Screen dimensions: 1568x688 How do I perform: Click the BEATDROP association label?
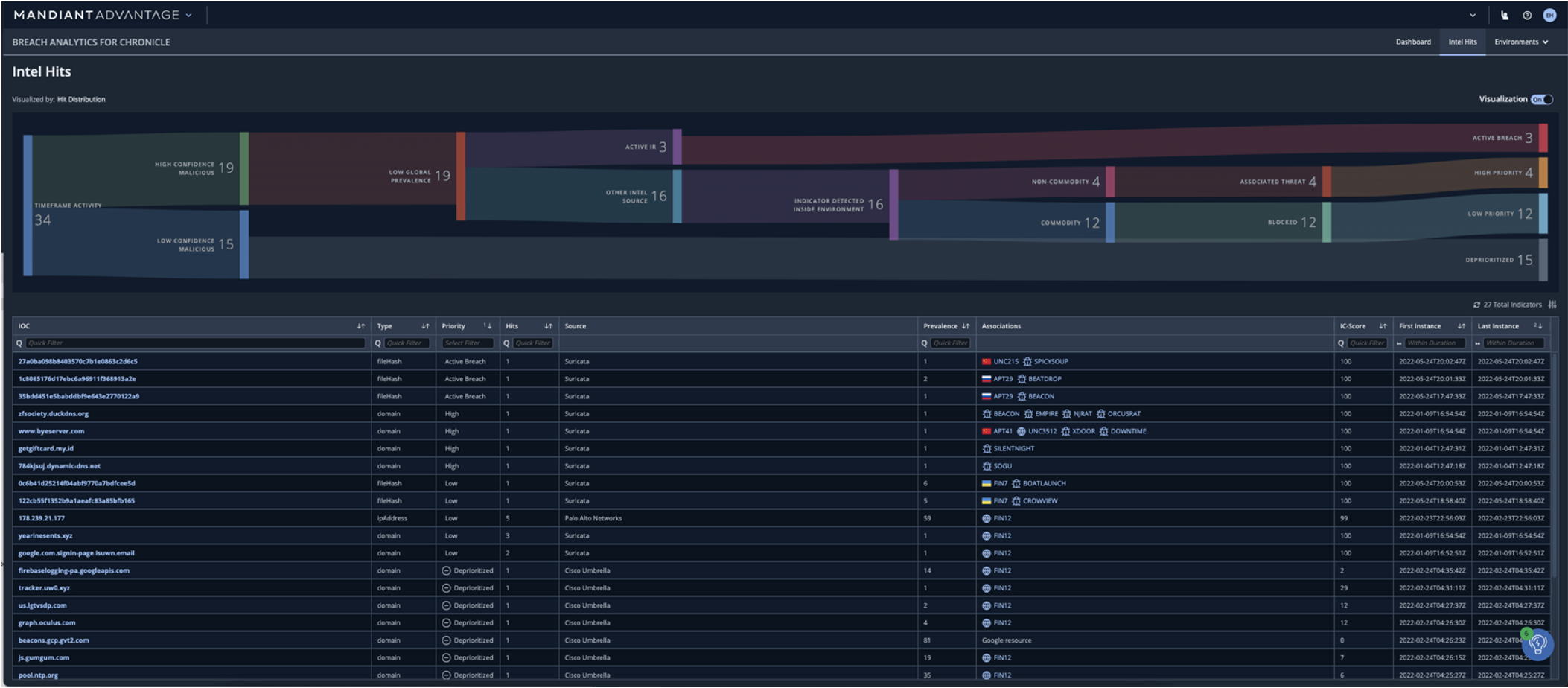tap(1045, 379)
